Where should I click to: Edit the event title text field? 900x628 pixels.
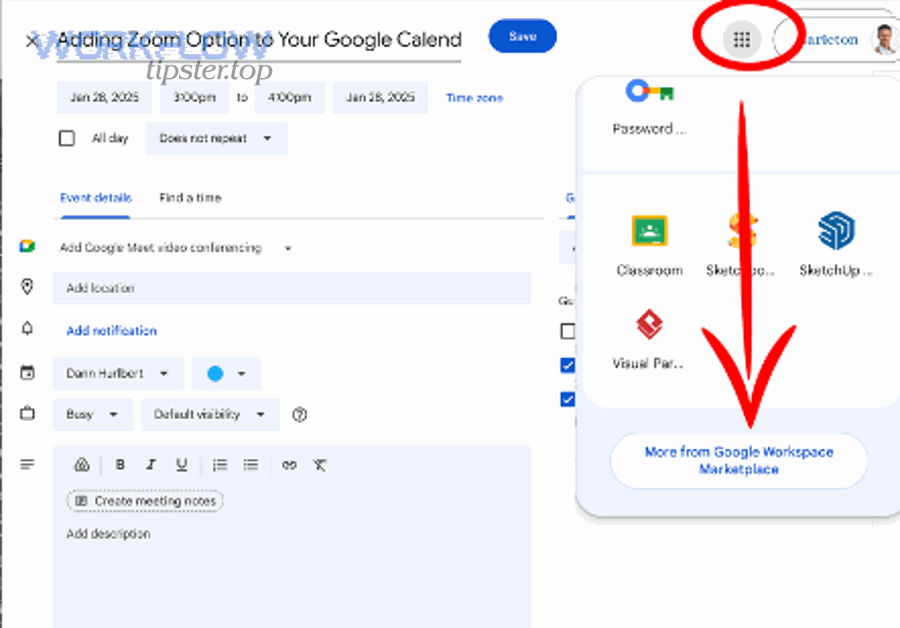[x=259, y=40]
